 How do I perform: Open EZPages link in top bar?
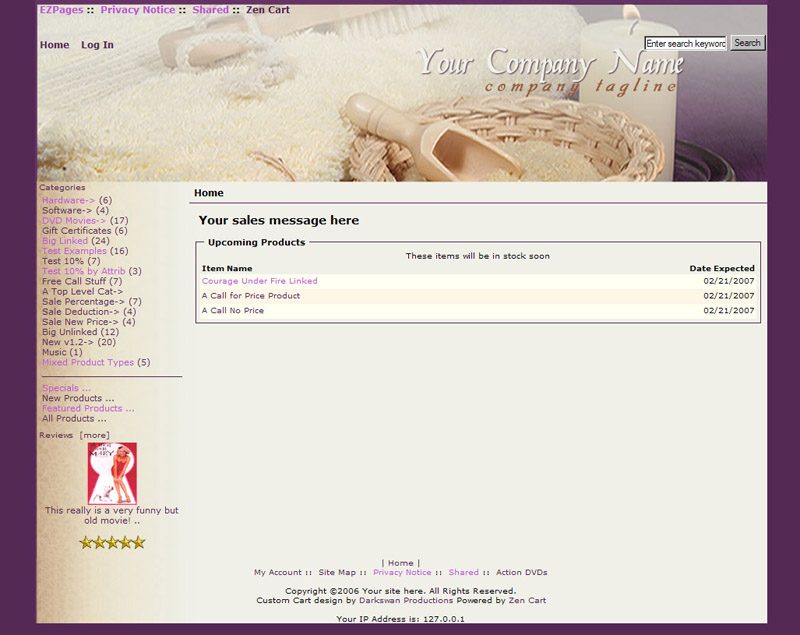coord(61,10)
